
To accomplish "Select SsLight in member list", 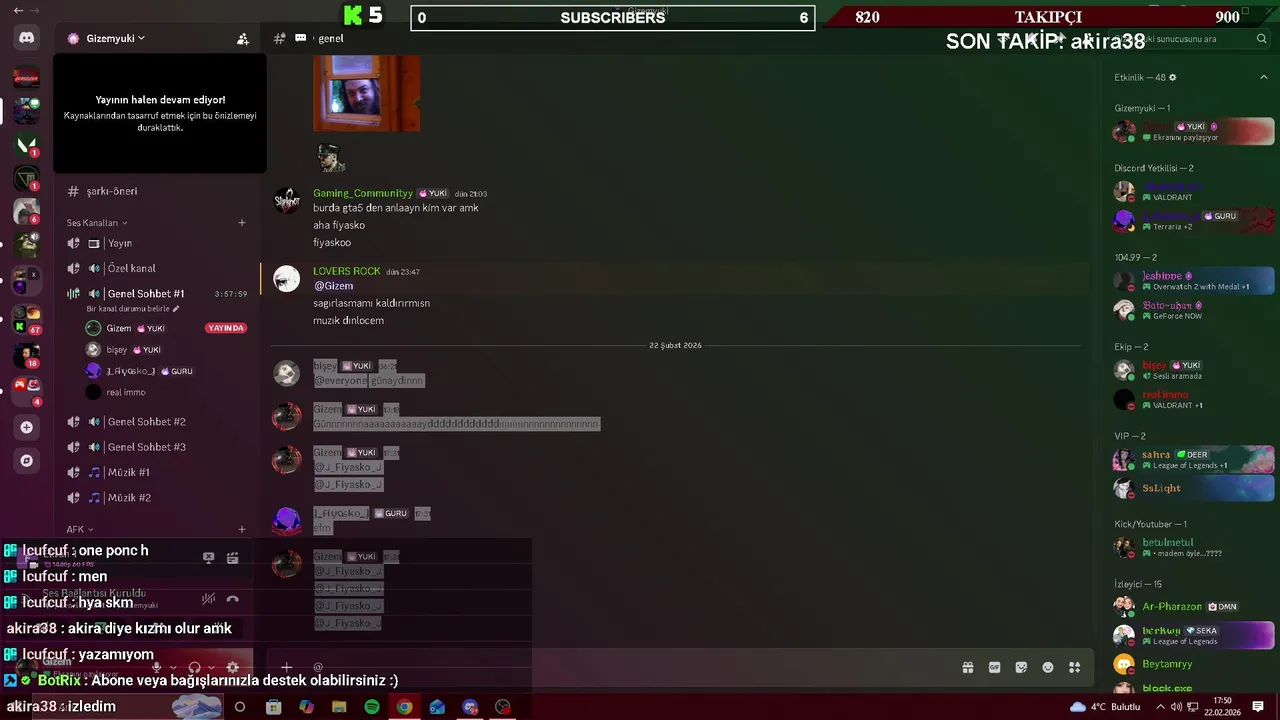I will point(1194,488).
